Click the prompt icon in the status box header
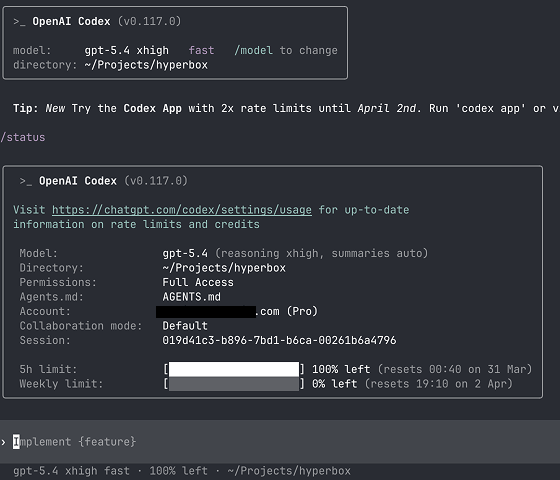 coord(26,181)
